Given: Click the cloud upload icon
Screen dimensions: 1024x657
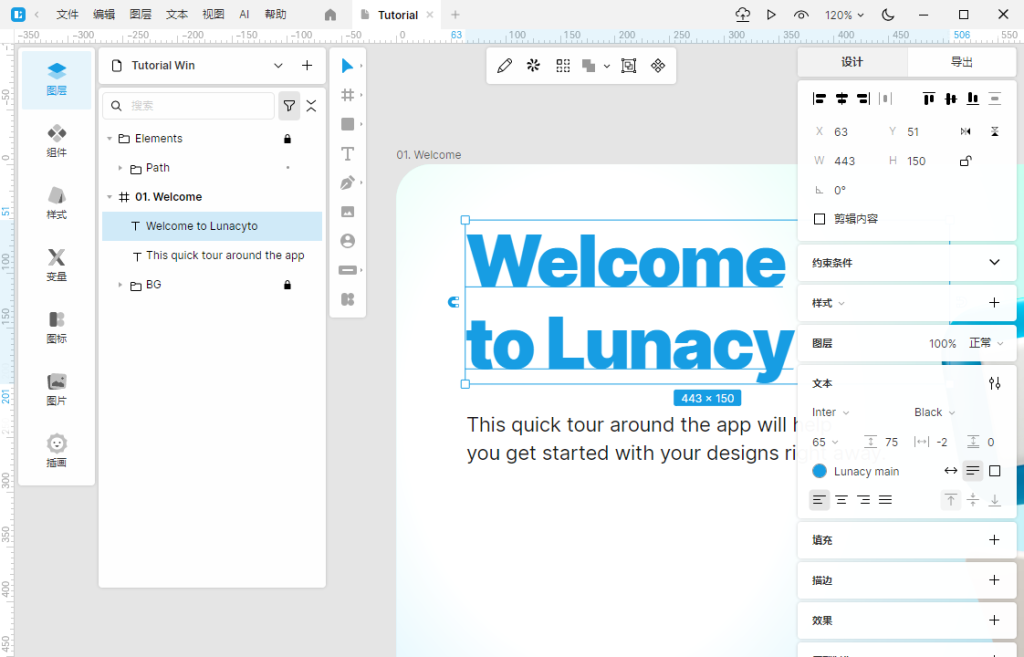Looking at the screenshot, I should pyautogui.click(x=743, y=14).
